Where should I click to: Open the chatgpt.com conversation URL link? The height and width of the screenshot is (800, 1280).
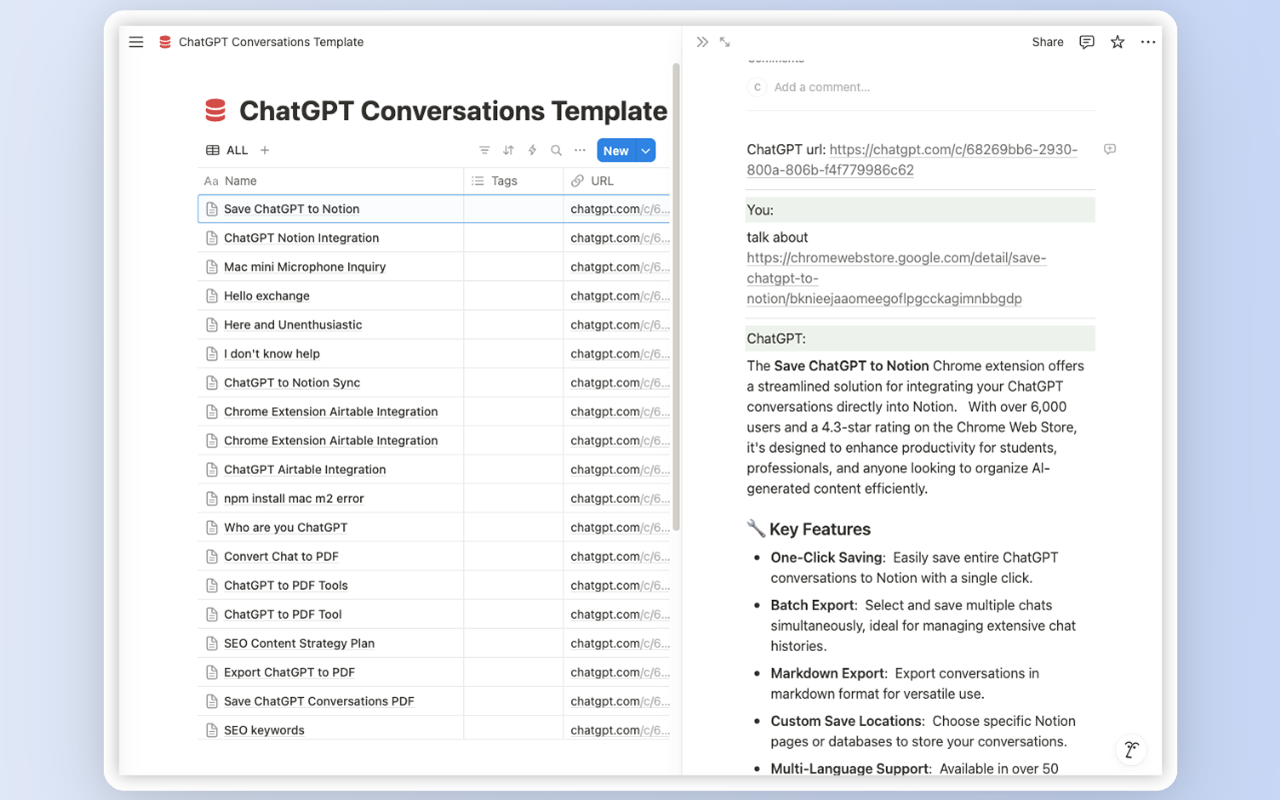point(953,150)
